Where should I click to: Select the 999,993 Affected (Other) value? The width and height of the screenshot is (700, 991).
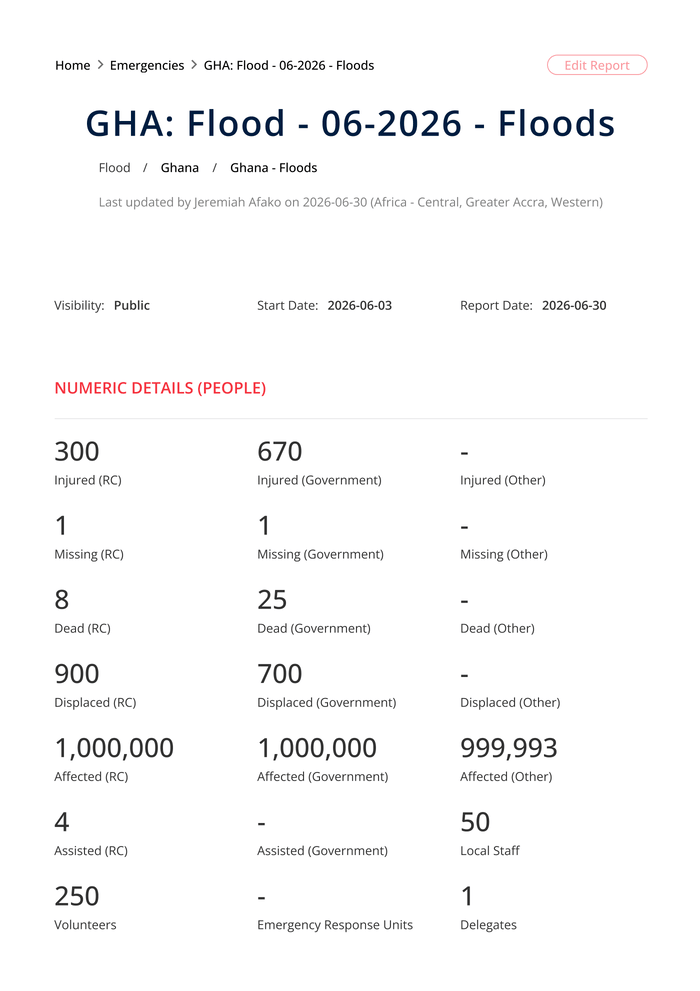click(x=509, y=748)
